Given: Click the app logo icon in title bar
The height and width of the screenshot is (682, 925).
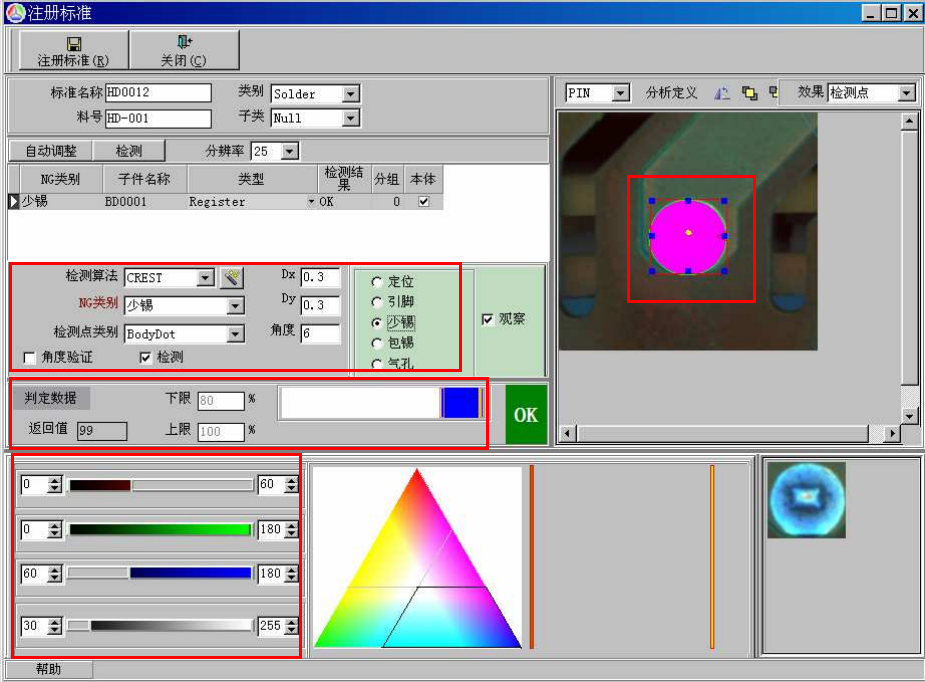Looking at the screenshot, I should (15, 13).
